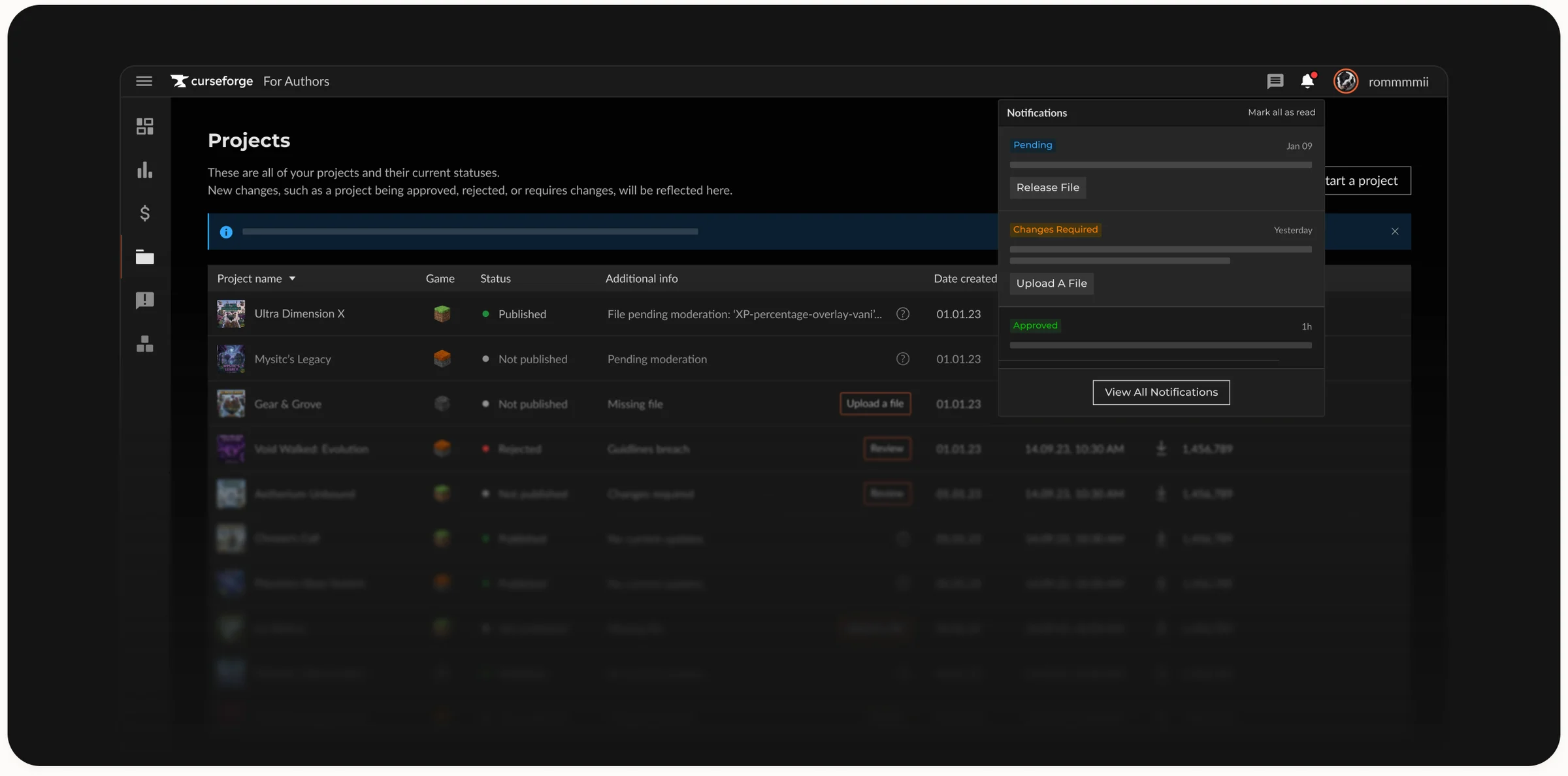
Task: Click the Additional info column header
Action: tap(641, 279)
